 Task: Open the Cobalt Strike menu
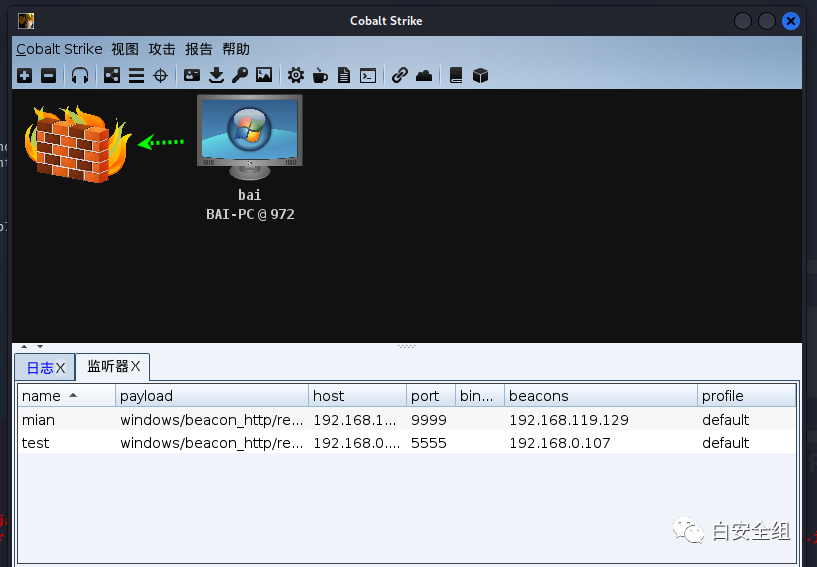click(x=59, y=49)
